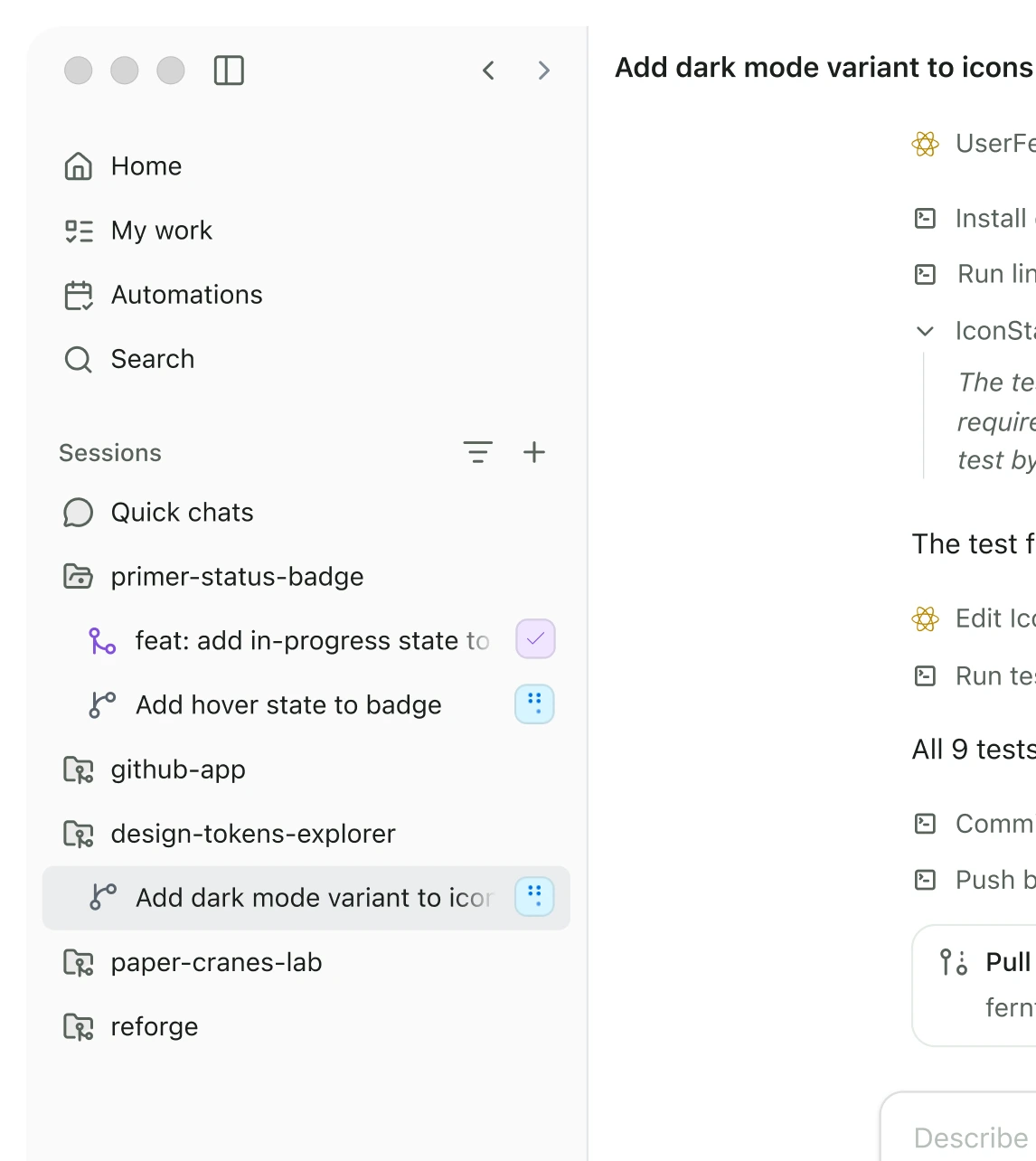Click the Automations calendar icon
The height and width of the screenshot is (1161, 1036).
79,296
